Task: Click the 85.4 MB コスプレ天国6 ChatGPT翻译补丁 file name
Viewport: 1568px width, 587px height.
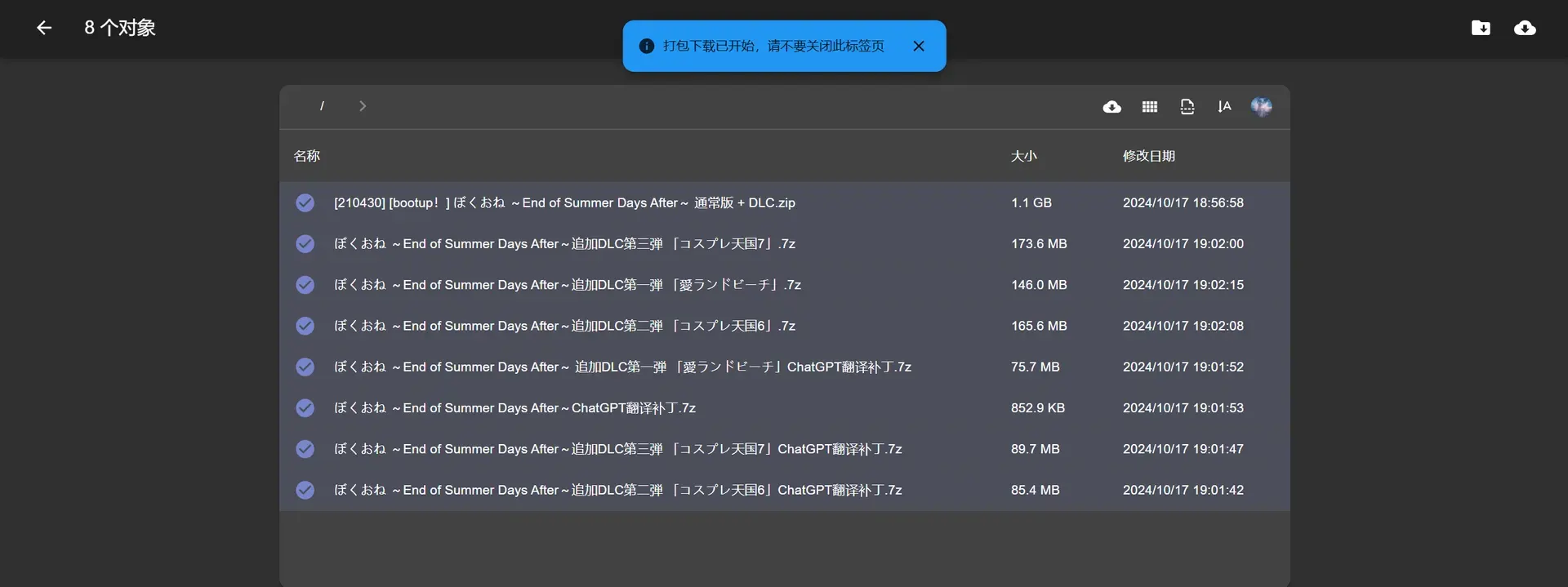Action: pyautogui.click(x=618, y=490)
